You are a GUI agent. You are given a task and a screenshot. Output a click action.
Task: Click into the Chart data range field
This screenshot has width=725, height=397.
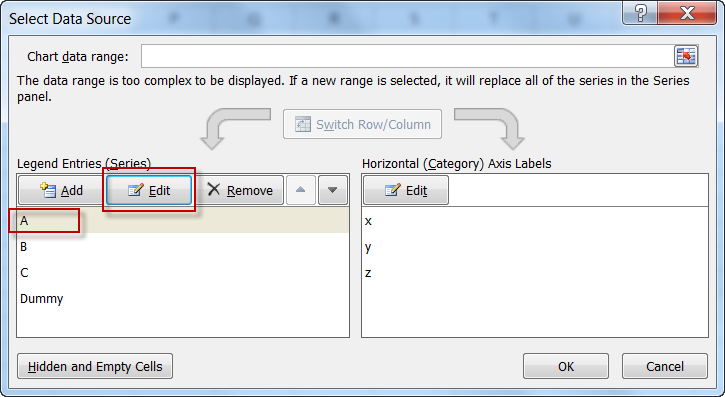point(407,56)
